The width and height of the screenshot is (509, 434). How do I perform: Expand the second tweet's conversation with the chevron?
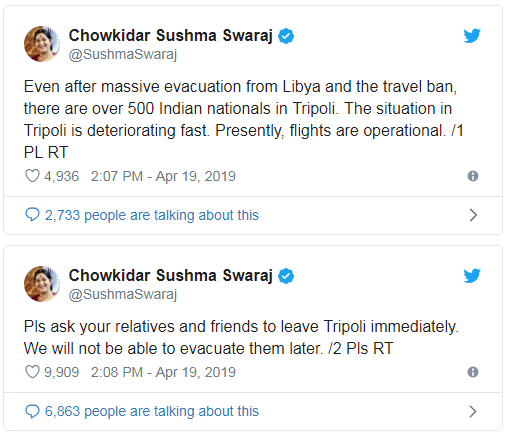click(473, 411)
